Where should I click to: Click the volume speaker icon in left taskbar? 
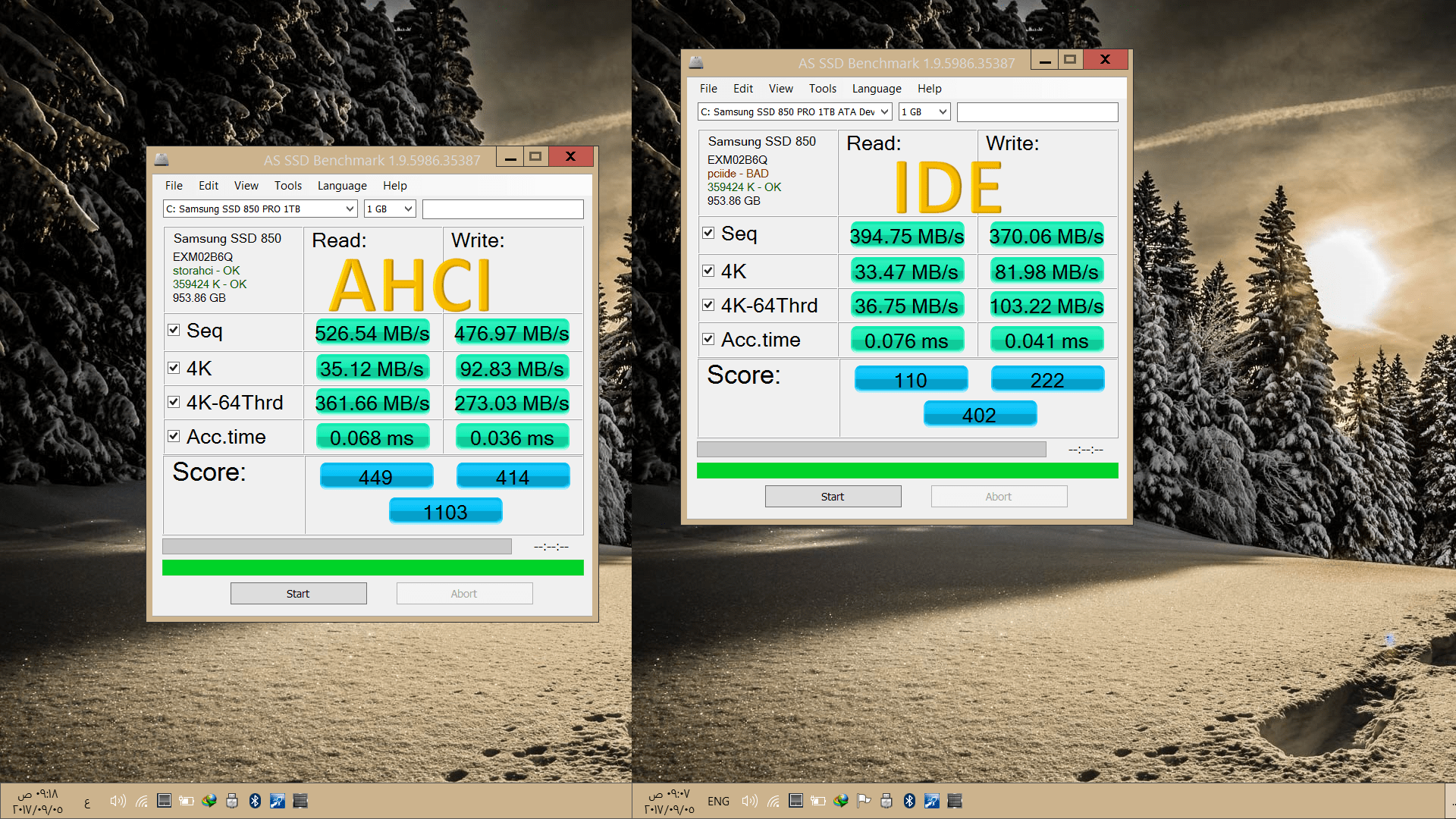point(118,801)
